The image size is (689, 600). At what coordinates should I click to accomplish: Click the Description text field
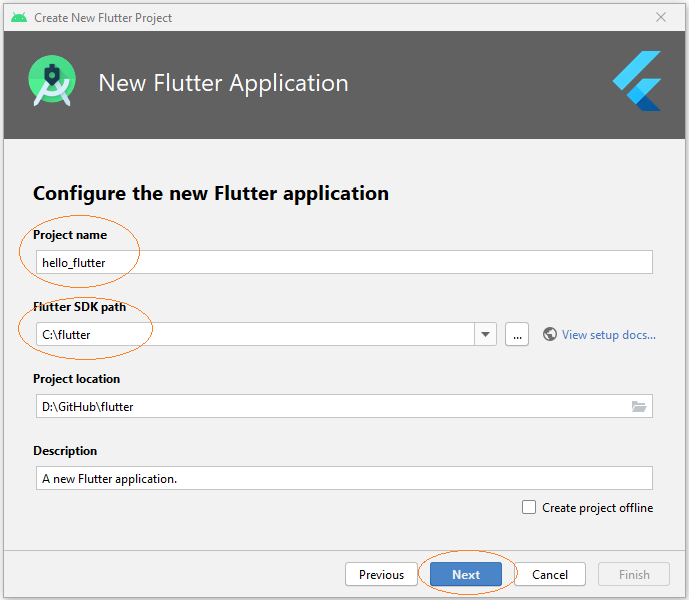coord(344,478)
